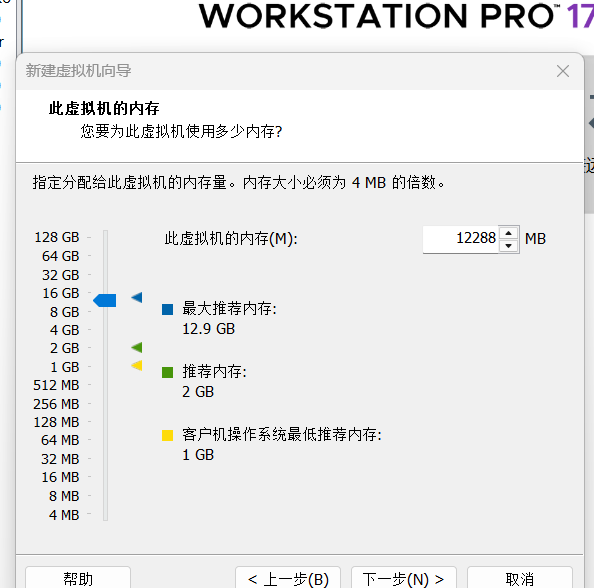The height and width of the screenshot is (588, 594).
Task: Click the 16 GB scale label
Action: point(61,293)
